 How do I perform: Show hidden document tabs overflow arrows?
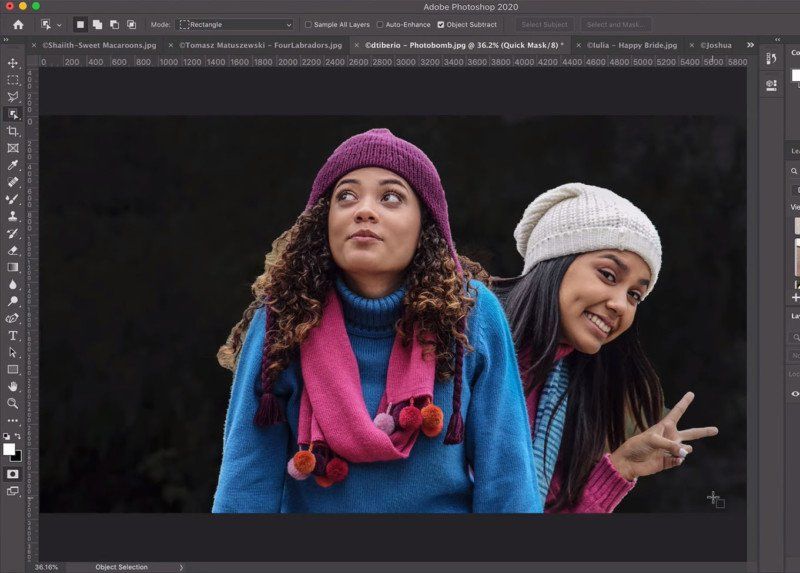[x=750, y=45]
